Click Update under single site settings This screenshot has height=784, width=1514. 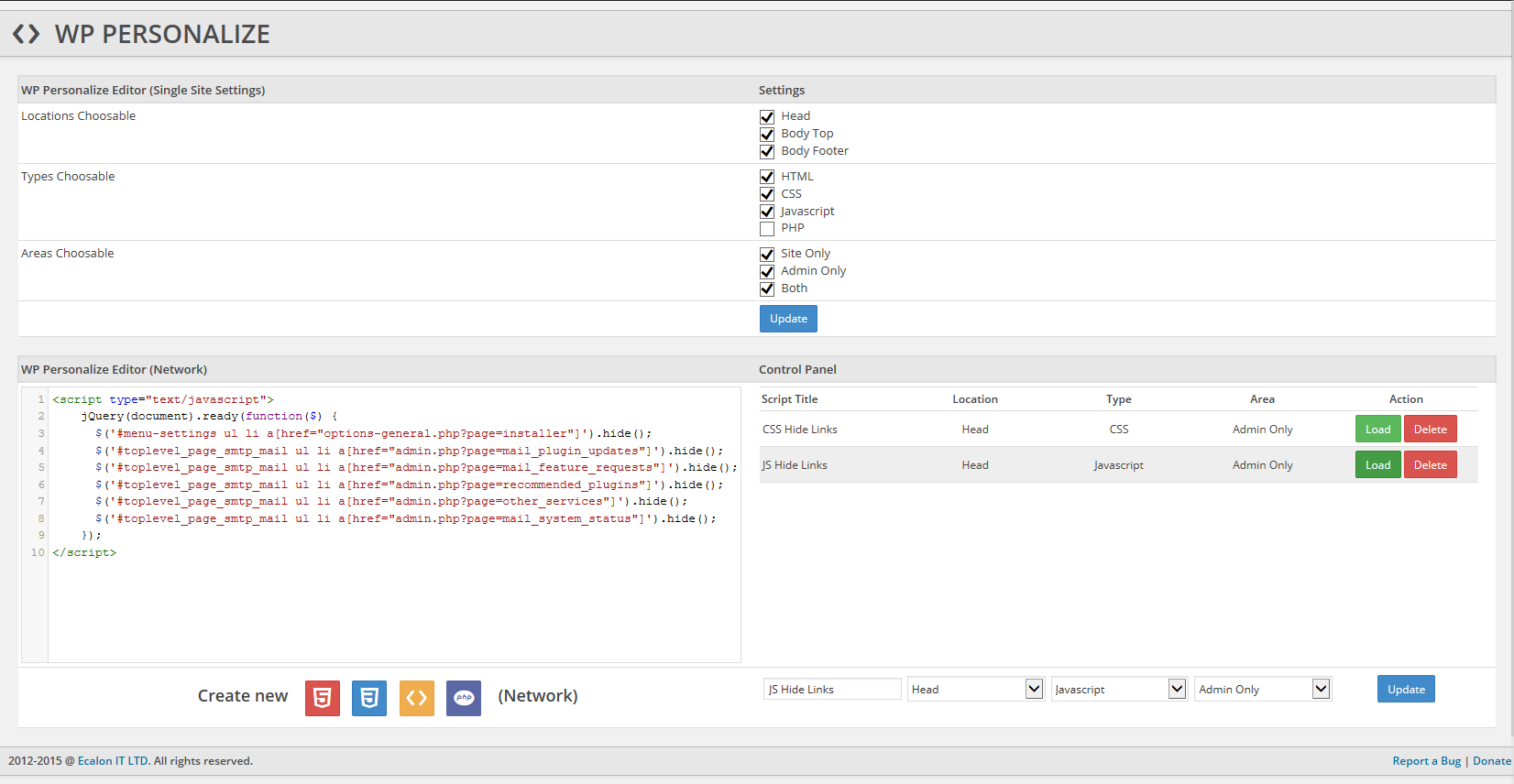[788, 319]
